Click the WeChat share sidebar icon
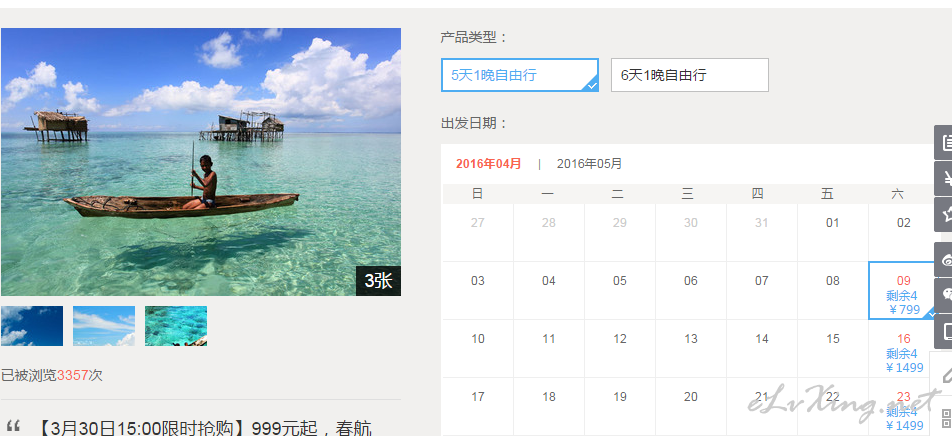 pos(943,295)
